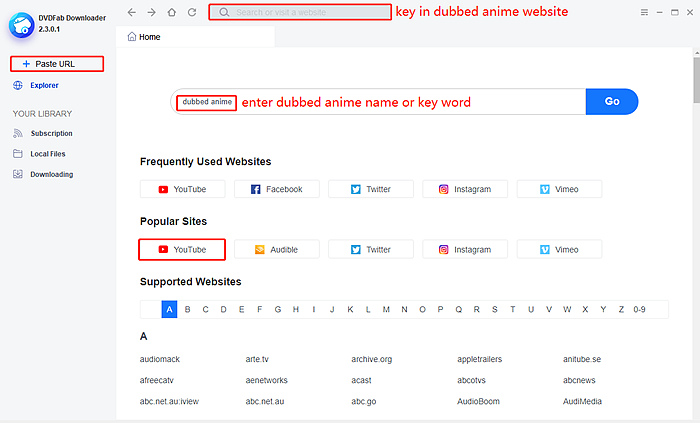Click the Paste URL button

coord(57,64)
